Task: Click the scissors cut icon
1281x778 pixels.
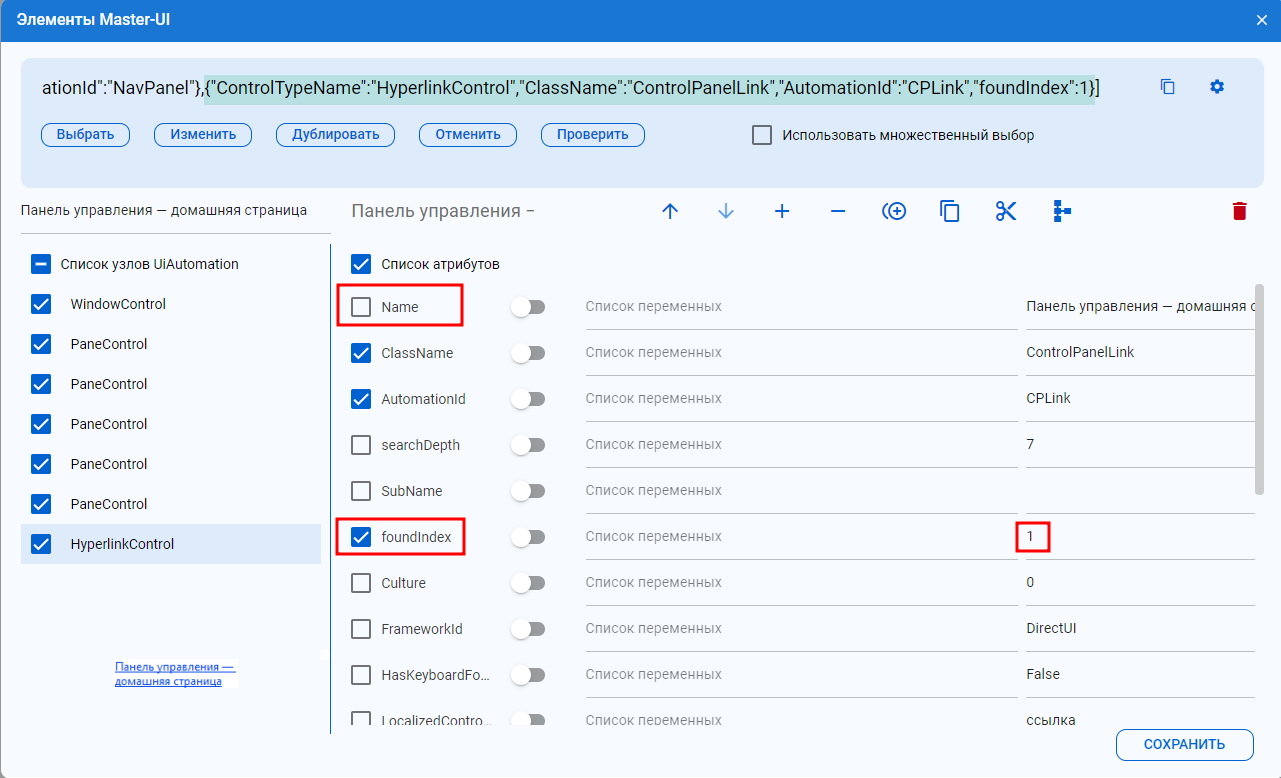Action: pos(1006,211)
